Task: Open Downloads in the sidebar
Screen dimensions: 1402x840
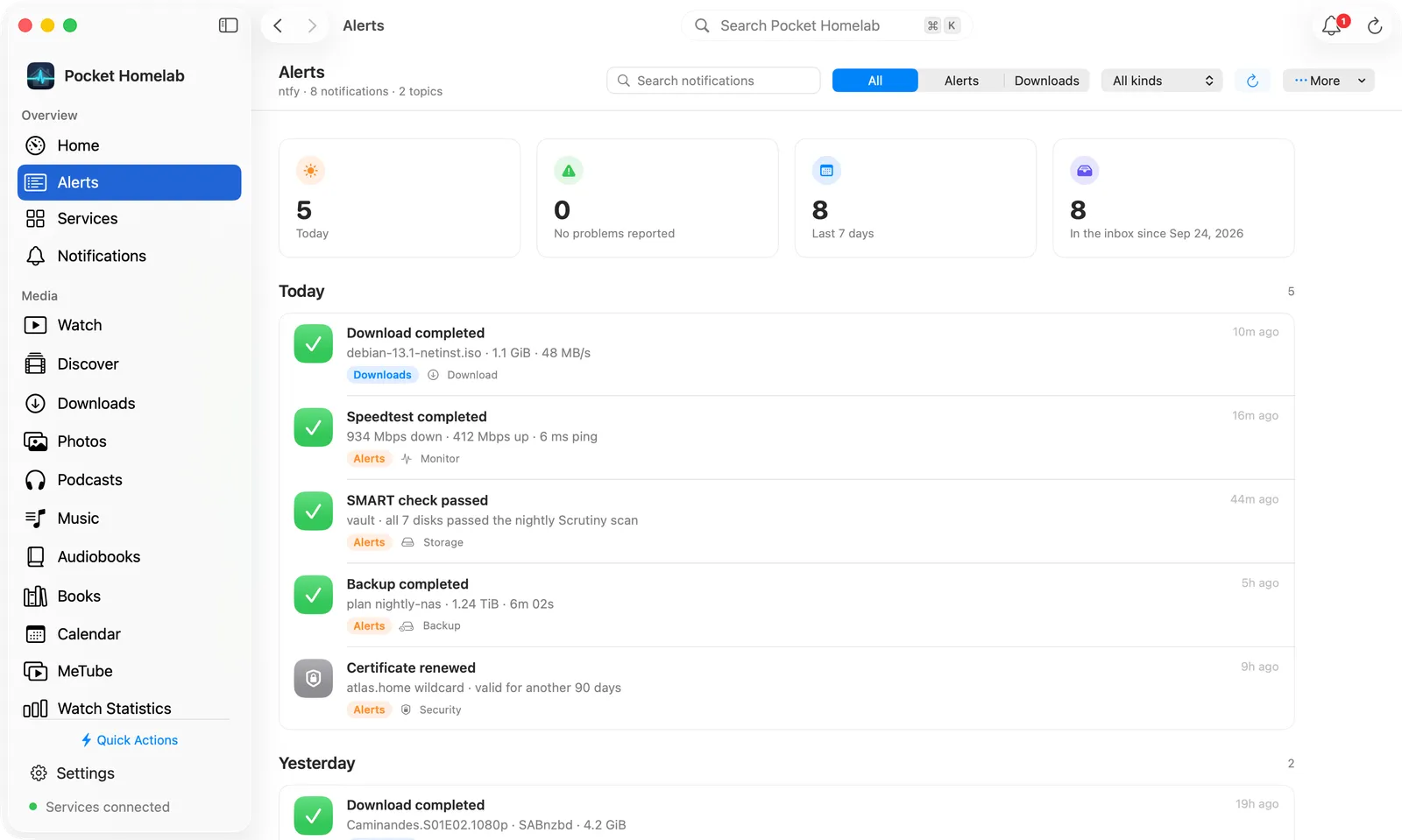Action: (x=129, y=404)
